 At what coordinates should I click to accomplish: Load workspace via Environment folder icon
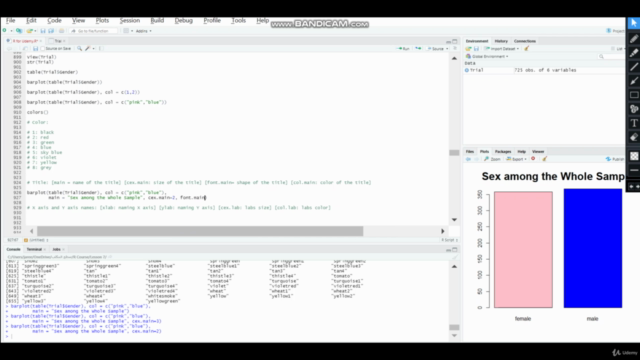[x=468, y=49]
